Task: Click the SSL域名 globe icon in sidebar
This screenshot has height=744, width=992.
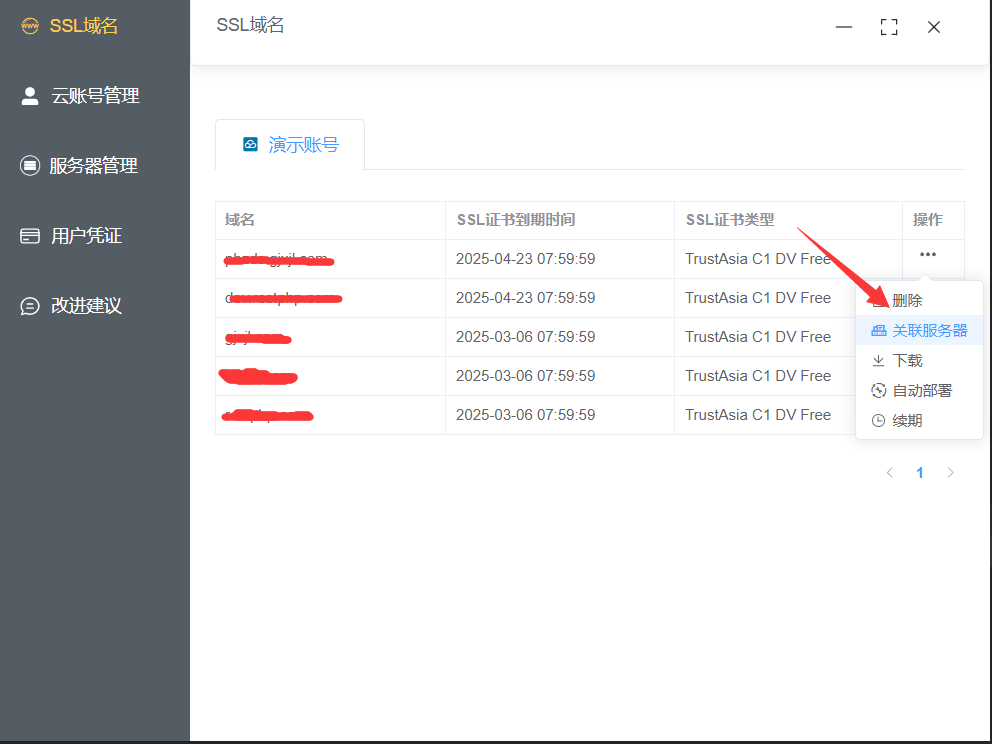Action: pos(30,26)
